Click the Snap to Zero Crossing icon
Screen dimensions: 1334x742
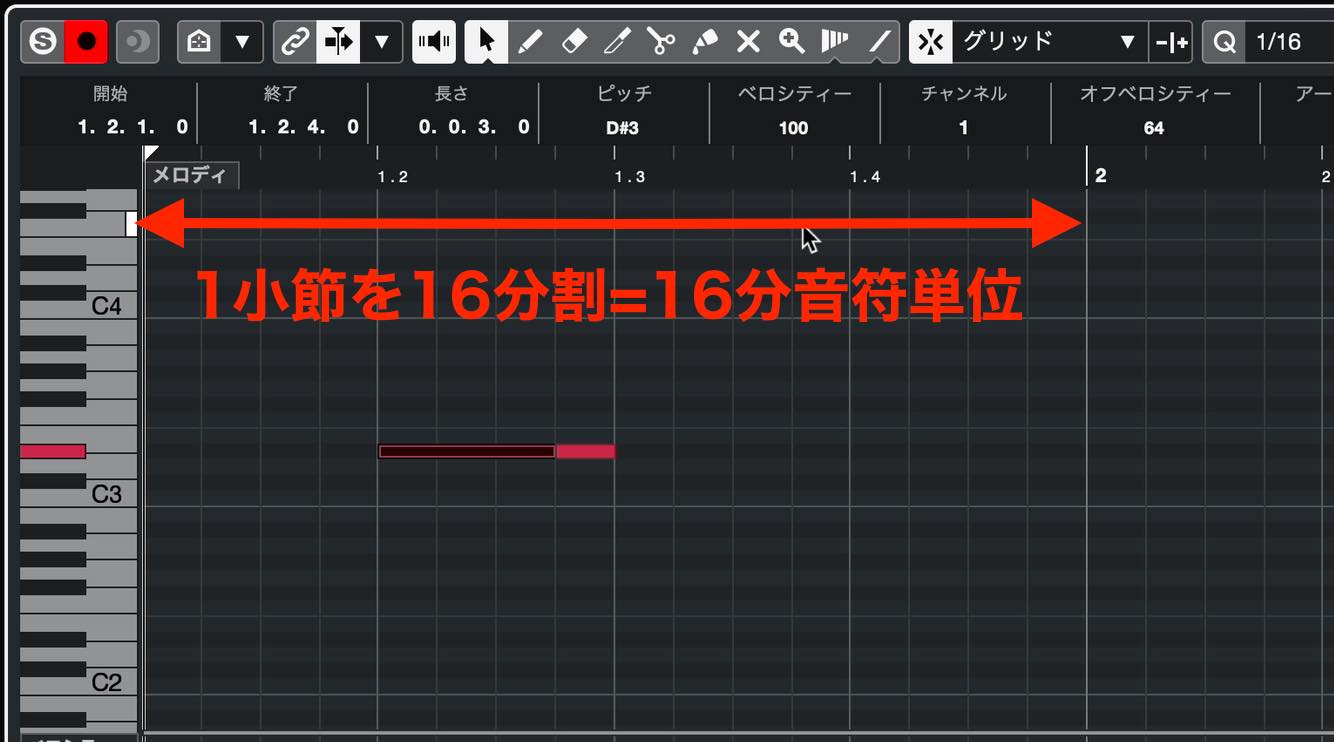[x=1170, y=42]
